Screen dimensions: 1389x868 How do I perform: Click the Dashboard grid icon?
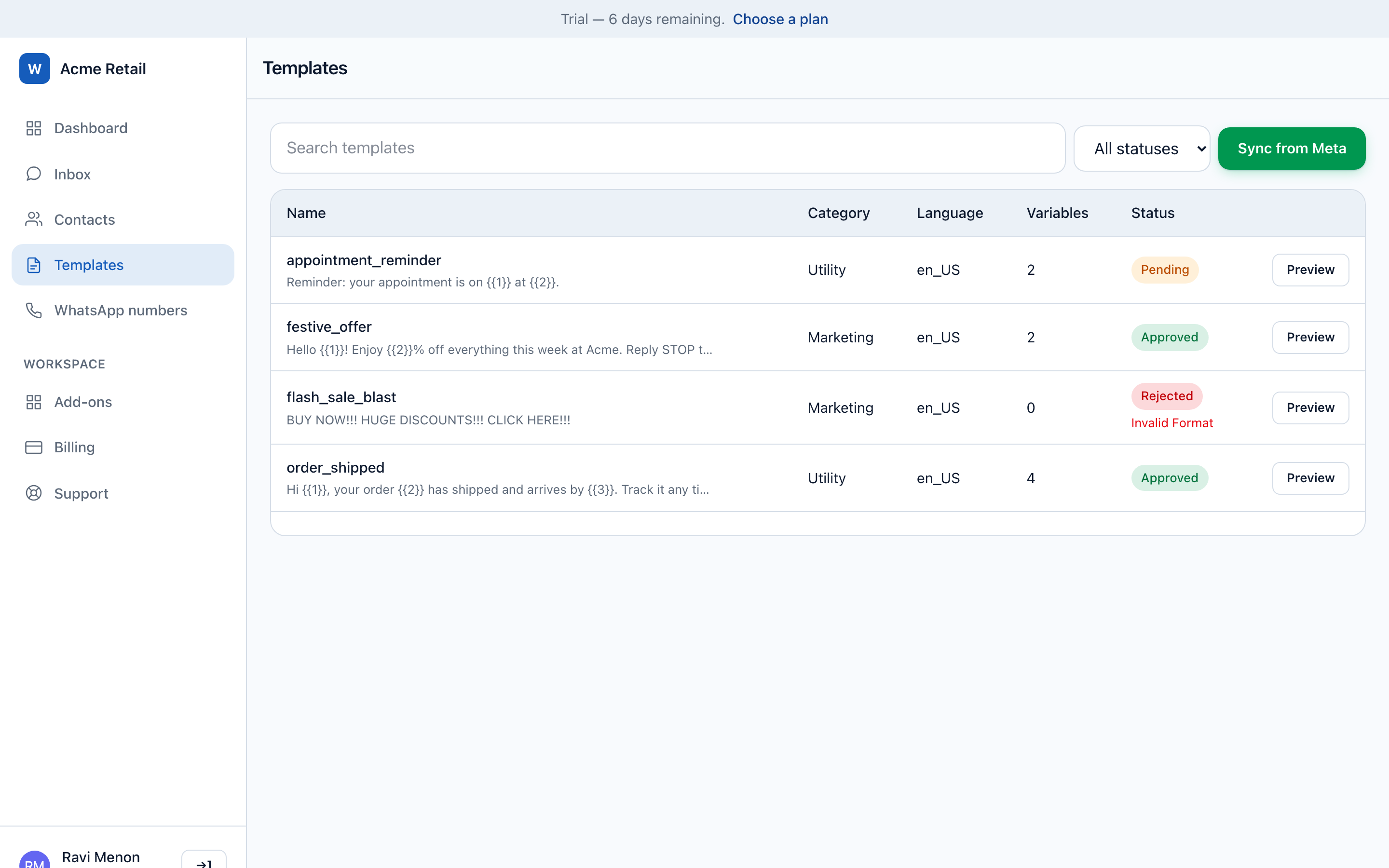34,128
